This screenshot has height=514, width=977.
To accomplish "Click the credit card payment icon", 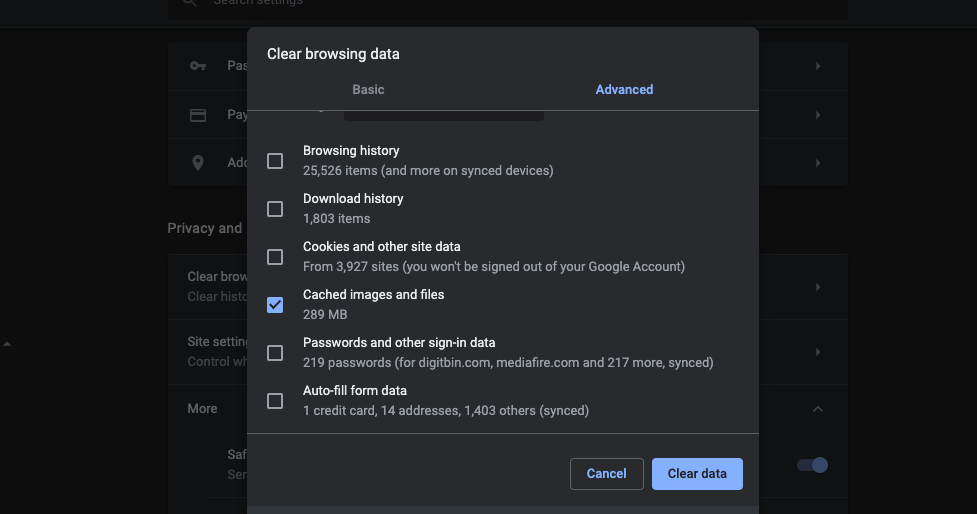I will coord(198,115).
